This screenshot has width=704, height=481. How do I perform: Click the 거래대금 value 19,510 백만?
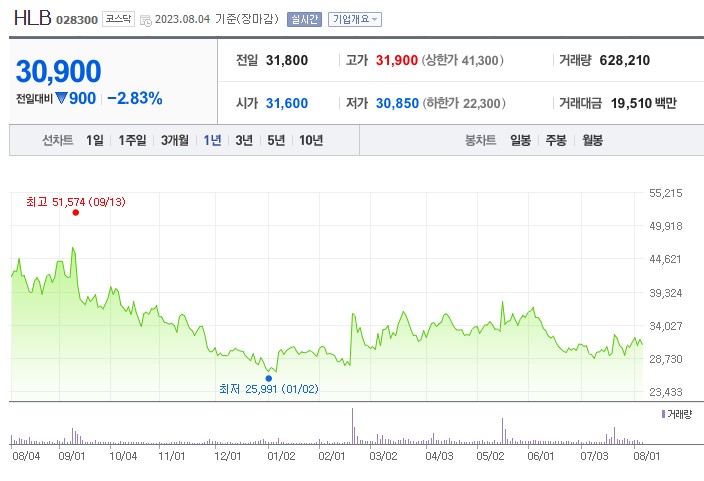[643, 103]
